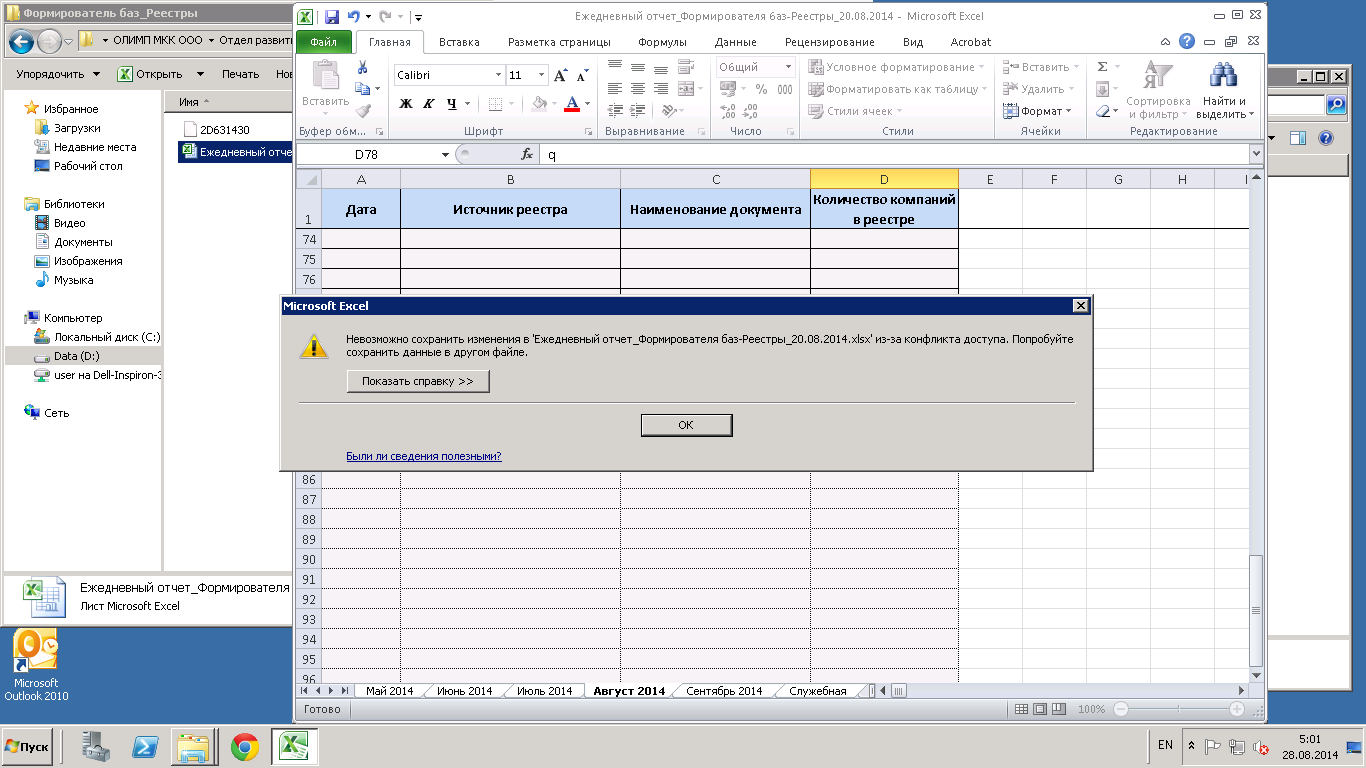Click the zoom out minus icon

pyautogui.click(x=1121, y=709)
